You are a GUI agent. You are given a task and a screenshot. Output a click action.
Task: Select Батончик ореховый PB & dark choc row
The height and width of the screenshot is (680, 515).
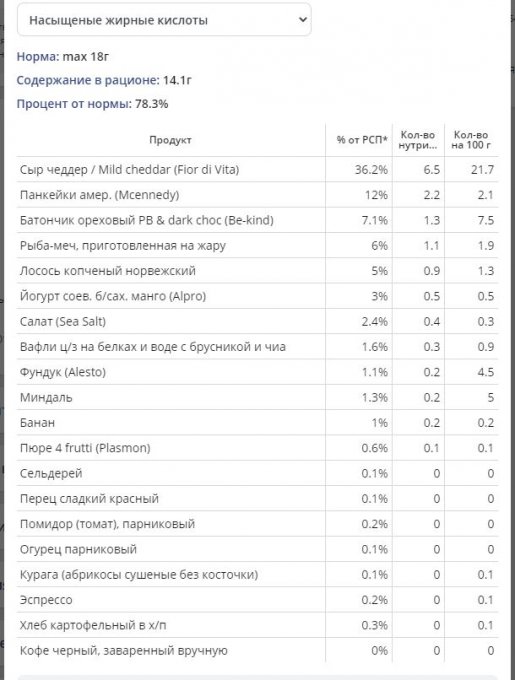coord(258,220)
